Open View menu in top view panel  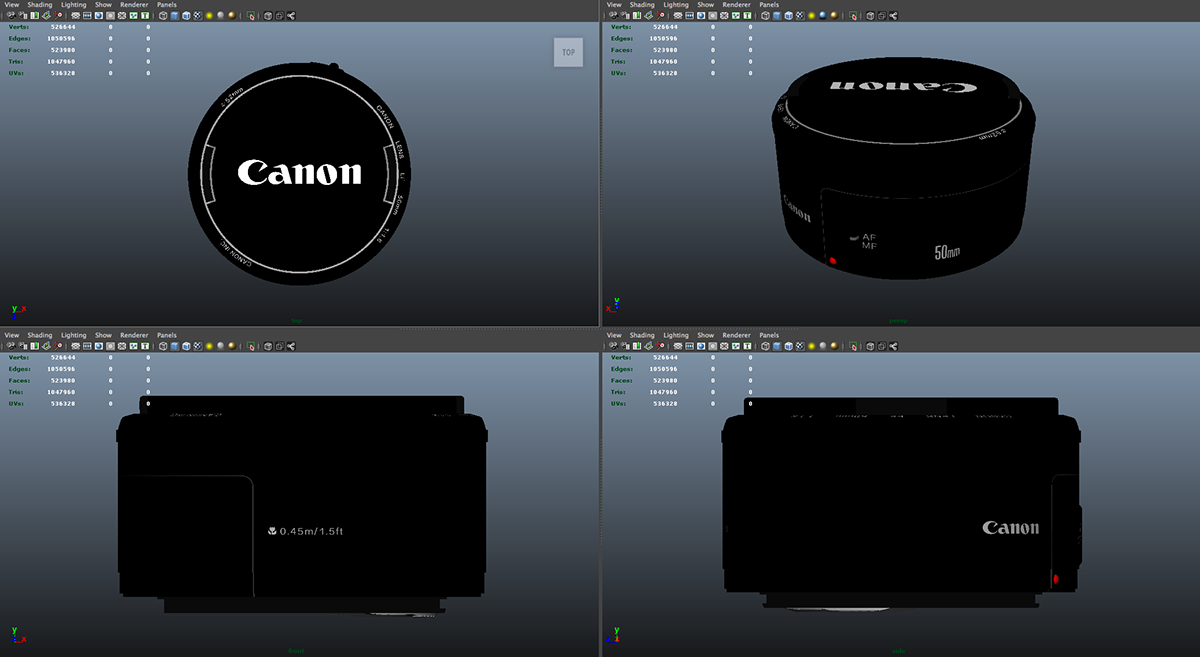click(12, 4)
